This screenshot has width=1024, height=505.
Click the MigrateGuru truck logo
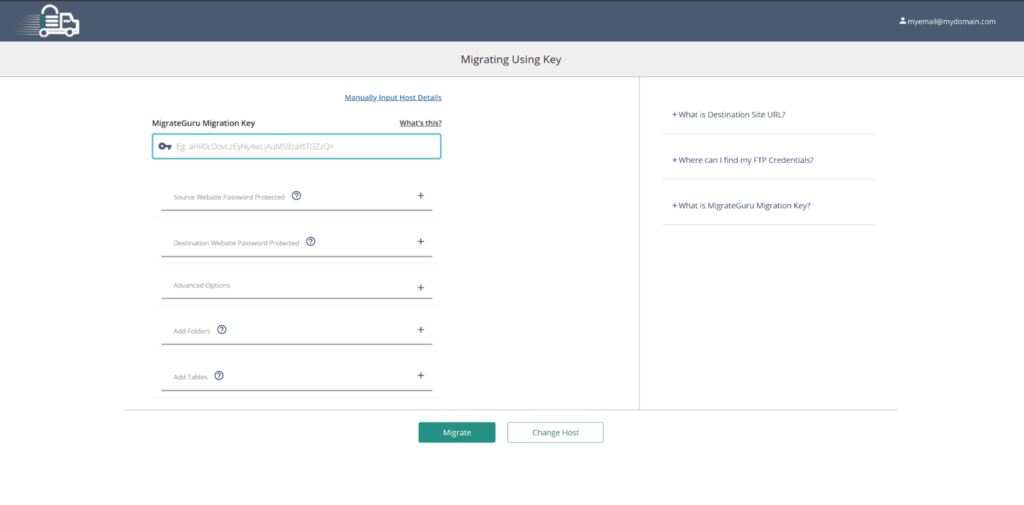coord(59,21)
